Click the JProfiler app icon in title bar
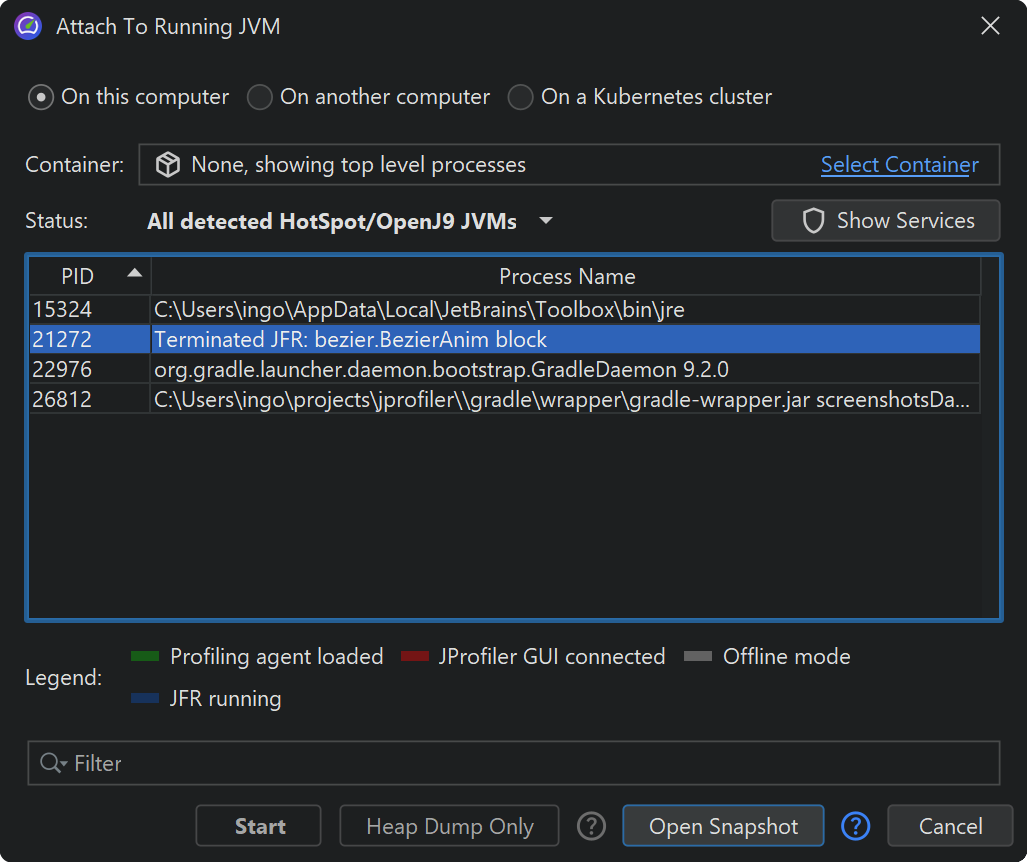1027x862 pixels. point(28,27)
